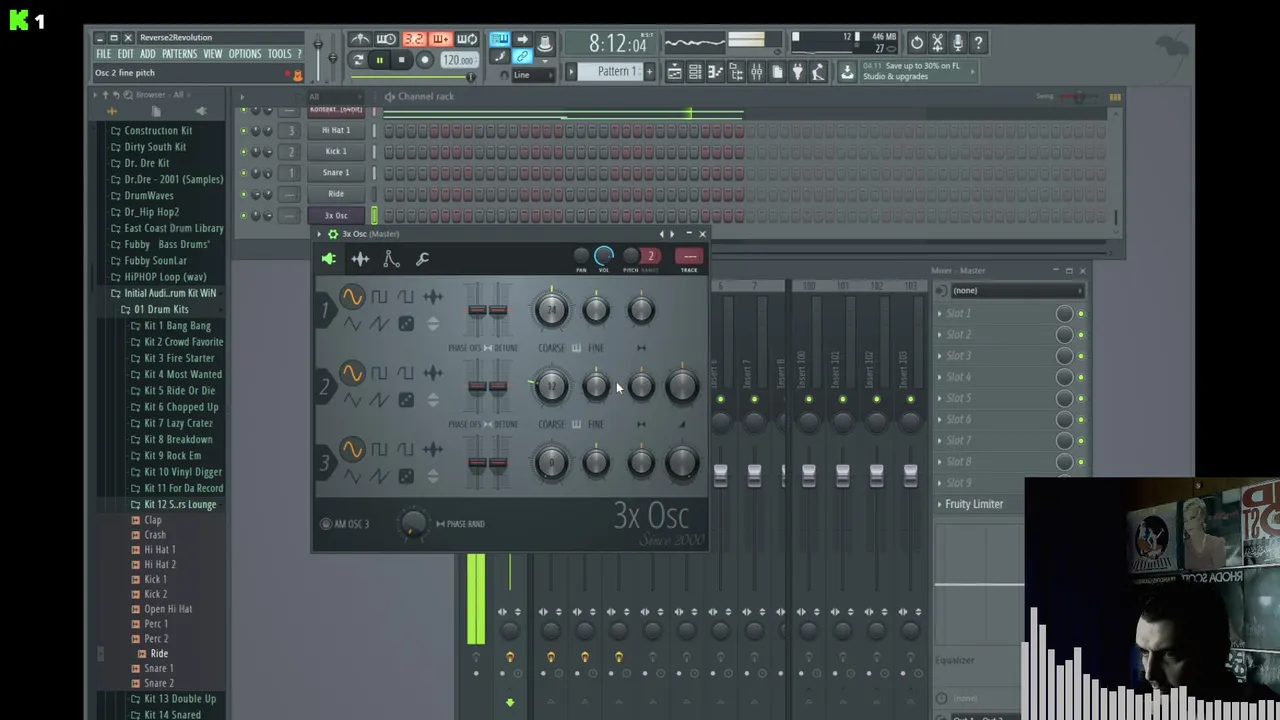The image size is (1280, 720).
Task: Open the Mixer view toolbar icon
Action: pyautogui.click(x=757, y=72)
